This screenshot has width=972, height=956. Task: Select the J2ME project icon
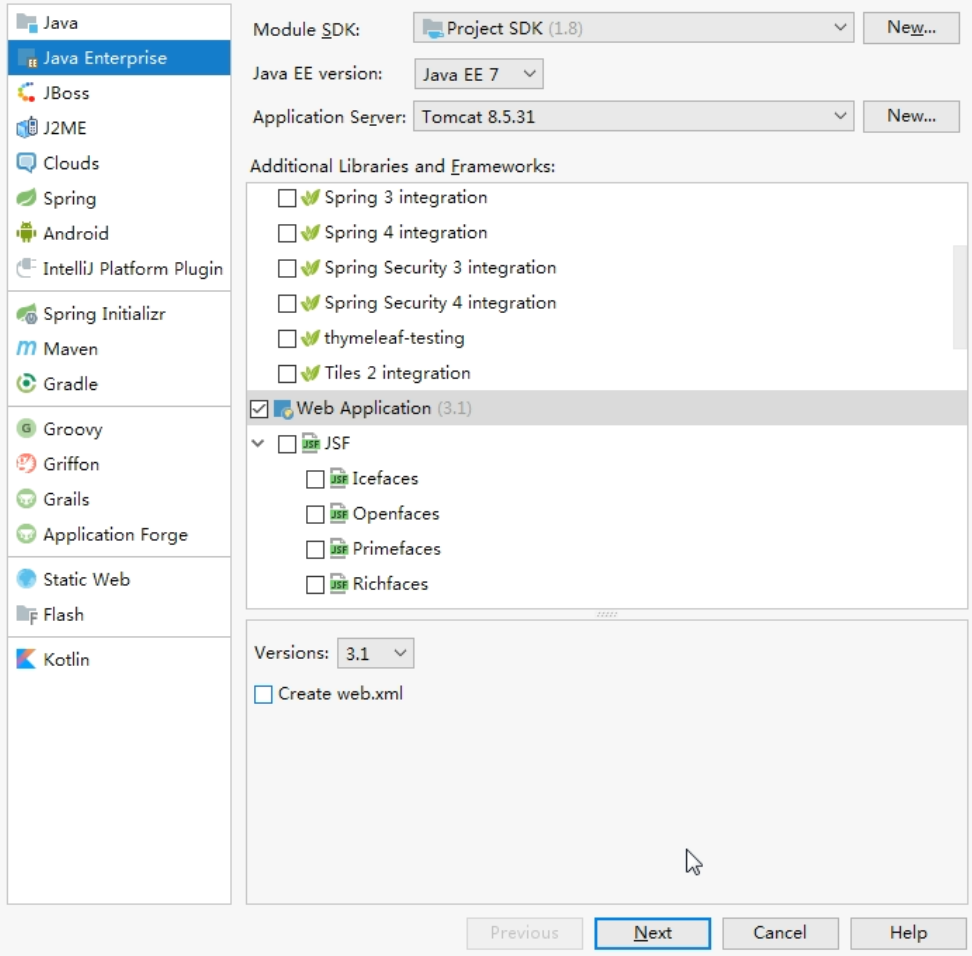26,128
